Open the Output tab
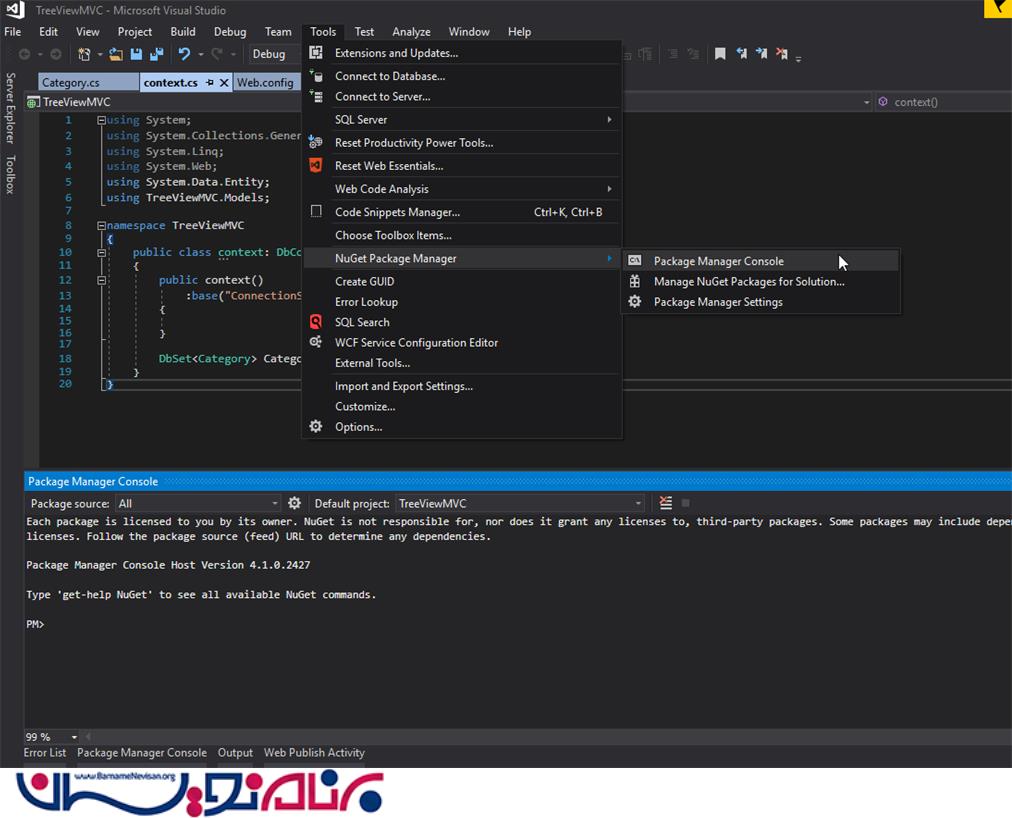The image size is (1012, 818). (235, 753)
